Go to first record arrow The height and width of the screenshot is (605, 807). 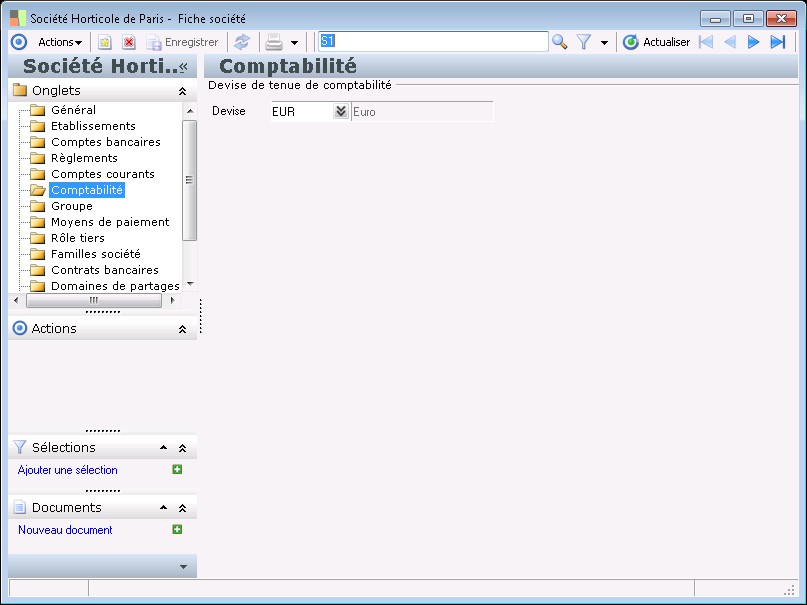point(706,42)
